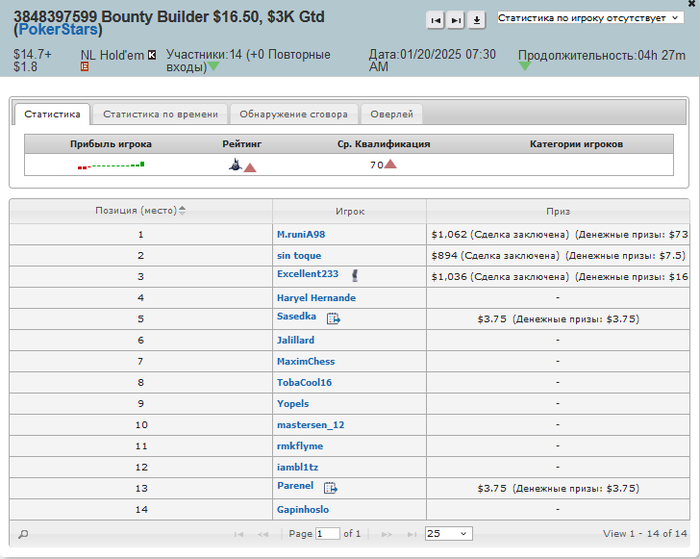The width and height of the screenshot is (700, 559).
Task: Click average ability value 70
Action: [x=376, y=165]
